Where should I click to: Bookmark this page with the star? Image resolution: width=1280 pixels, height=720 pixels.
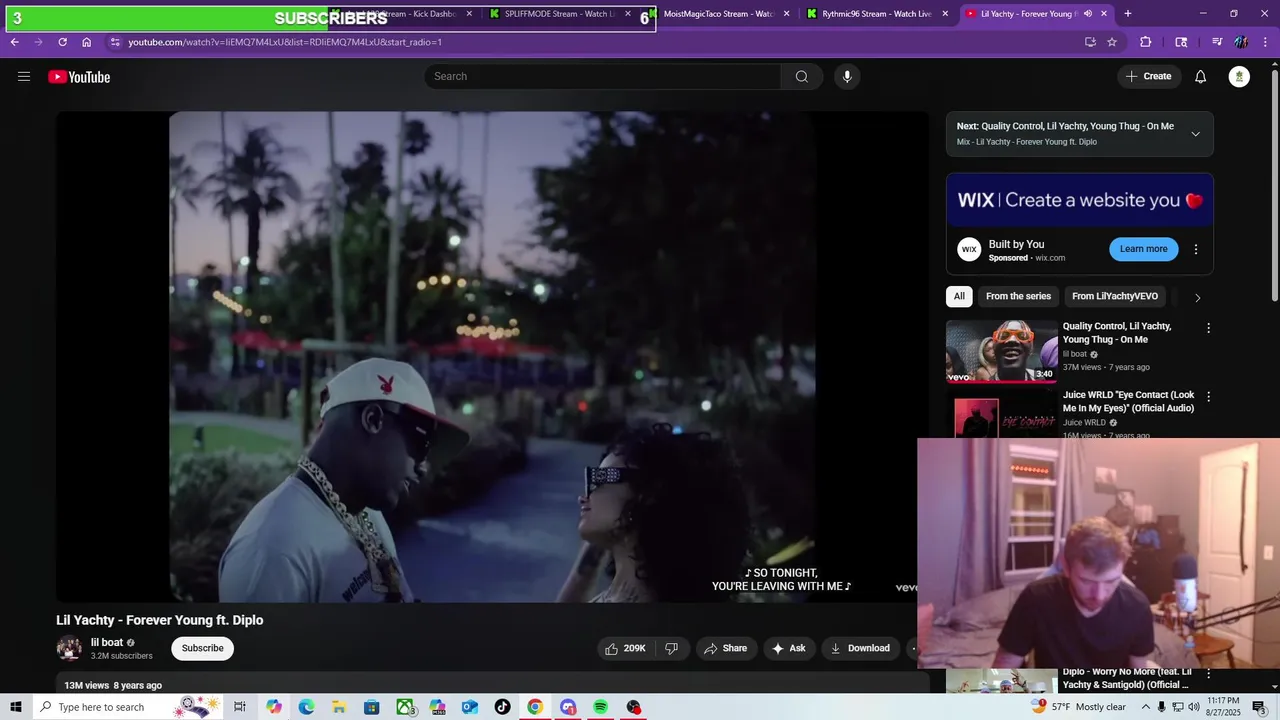click(x=1112, y=42)
